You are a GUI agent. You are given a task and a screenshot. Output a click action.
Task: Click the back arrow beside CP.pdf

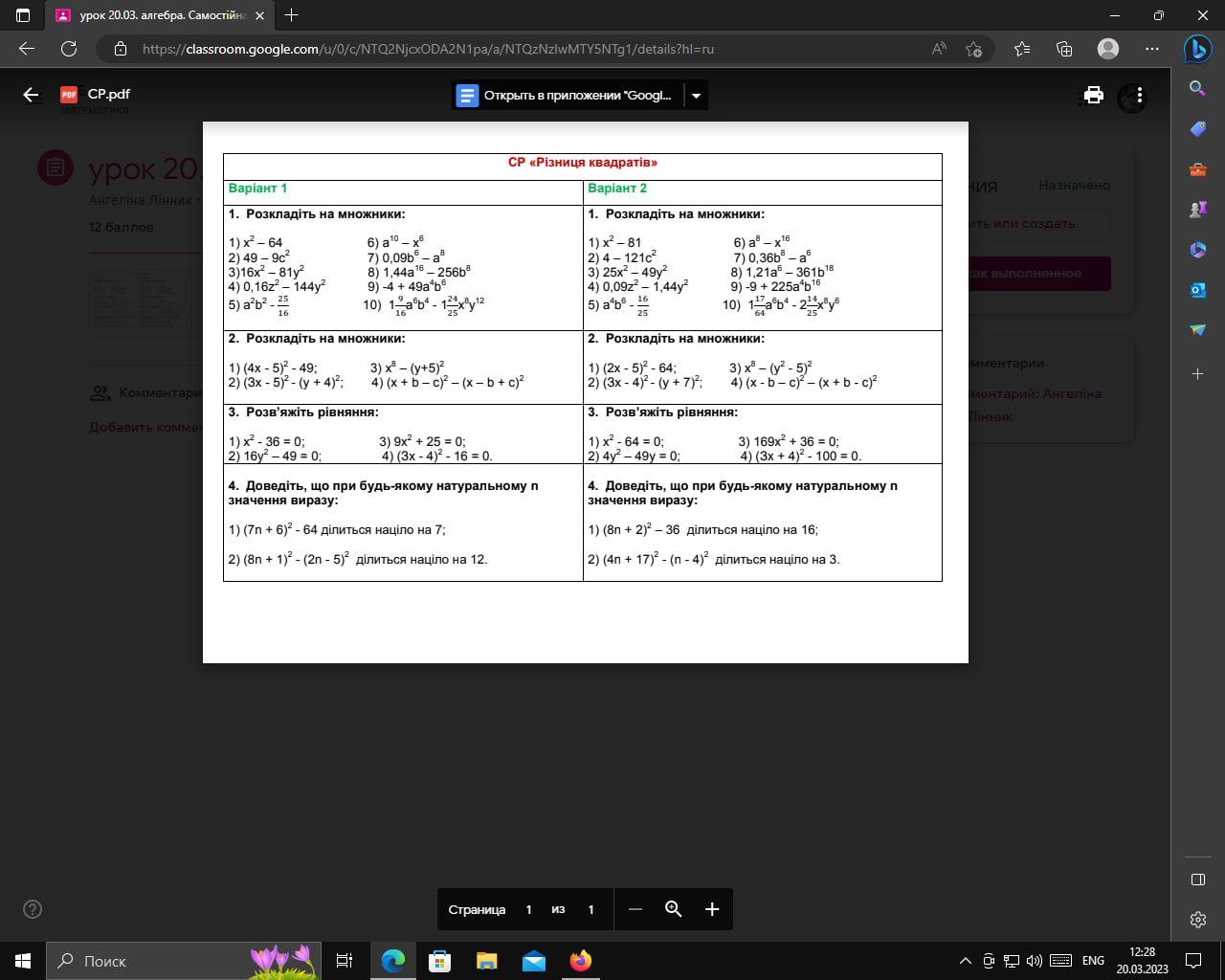(x=32, y=95)
